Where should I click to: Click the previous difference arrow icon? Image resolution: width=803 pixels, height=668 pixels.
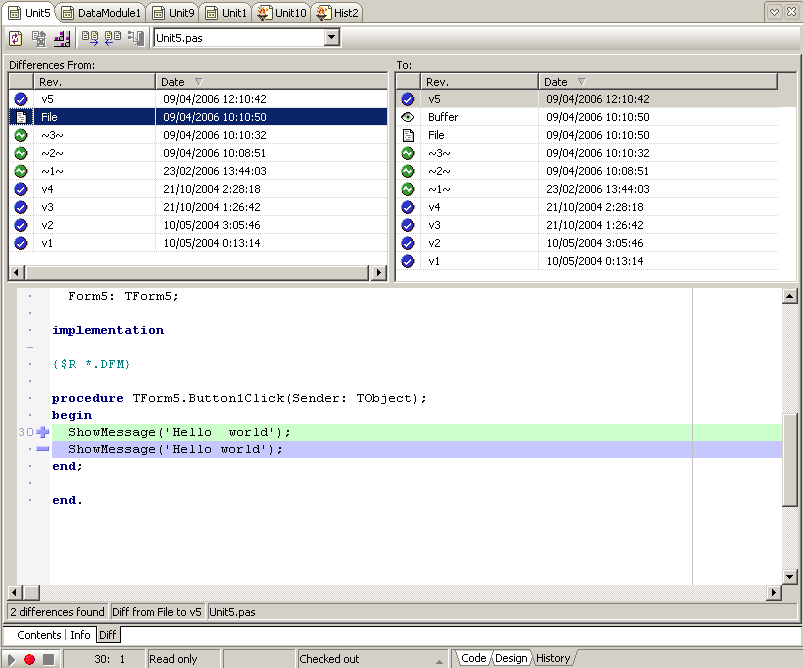(x=112, y=38)
